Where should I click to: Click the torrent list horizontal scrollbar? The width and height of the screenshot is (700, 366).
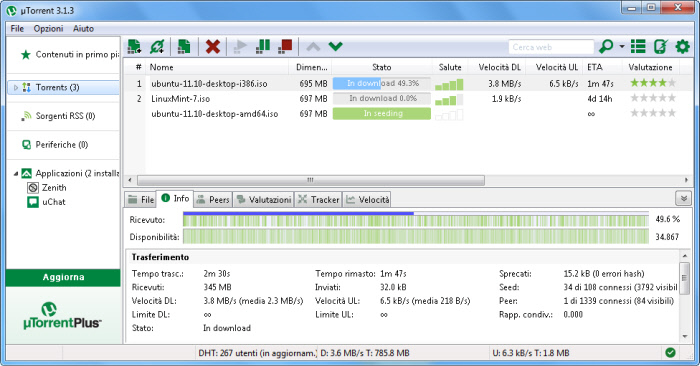[311, 180]
